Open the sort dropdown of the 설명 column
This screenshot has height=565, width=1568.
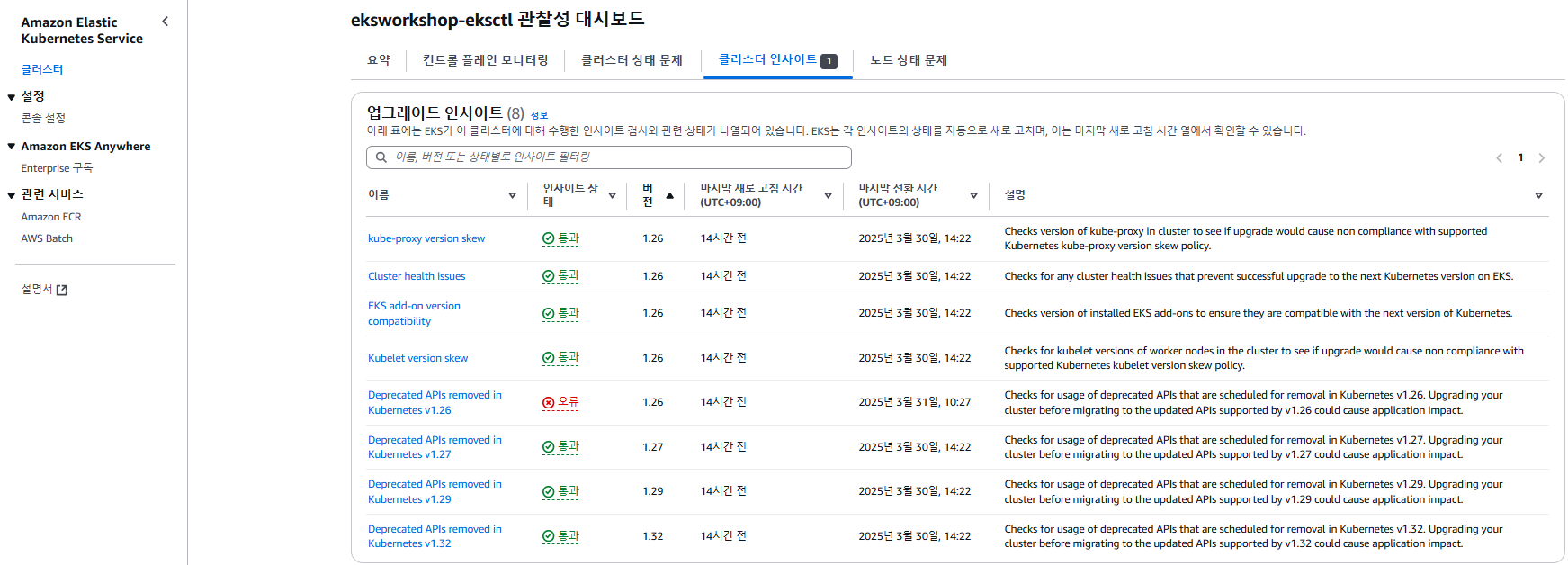(x=1538, y=195)
